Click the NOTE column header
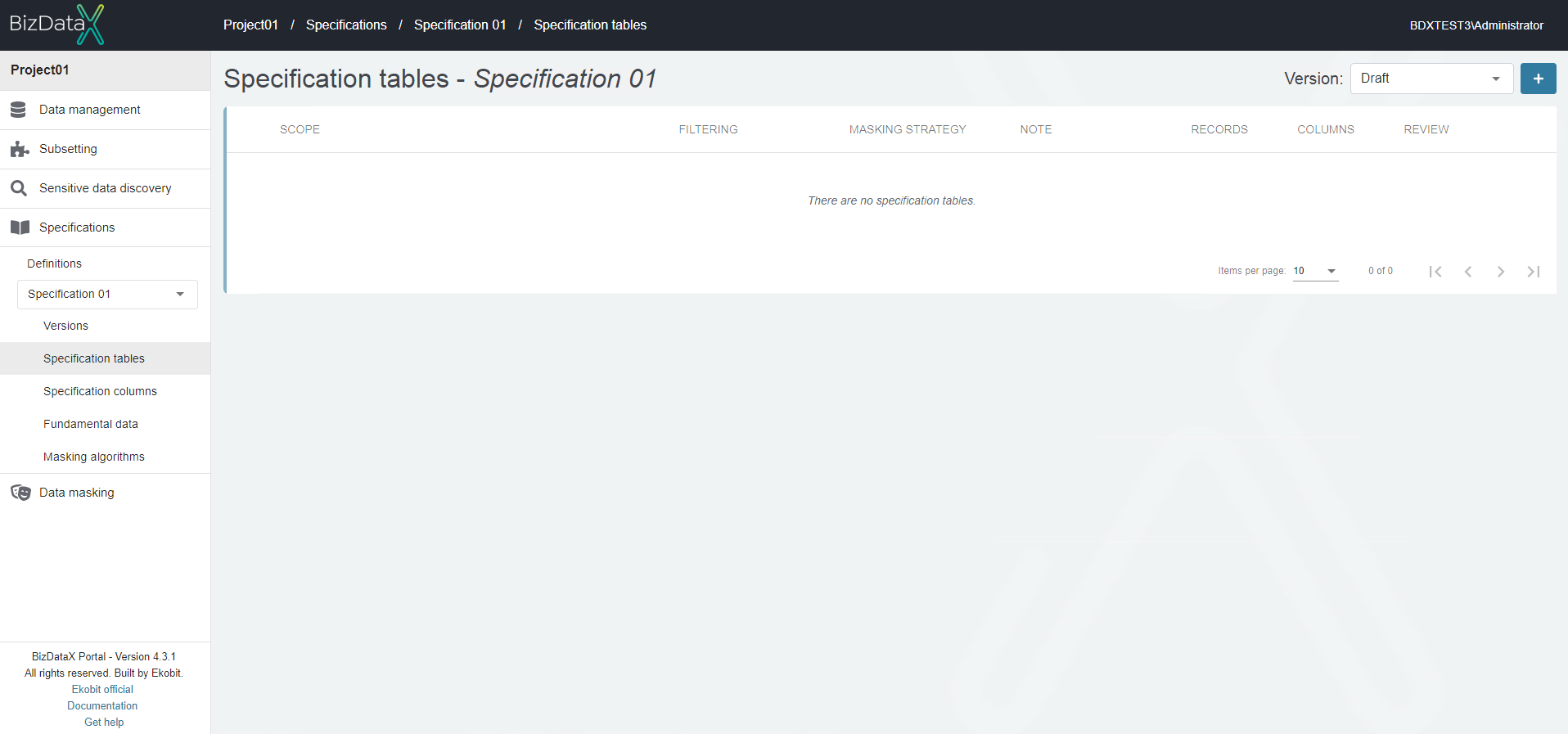The height and width of the screenshot is (734, 1568). tap(1036, 129)
